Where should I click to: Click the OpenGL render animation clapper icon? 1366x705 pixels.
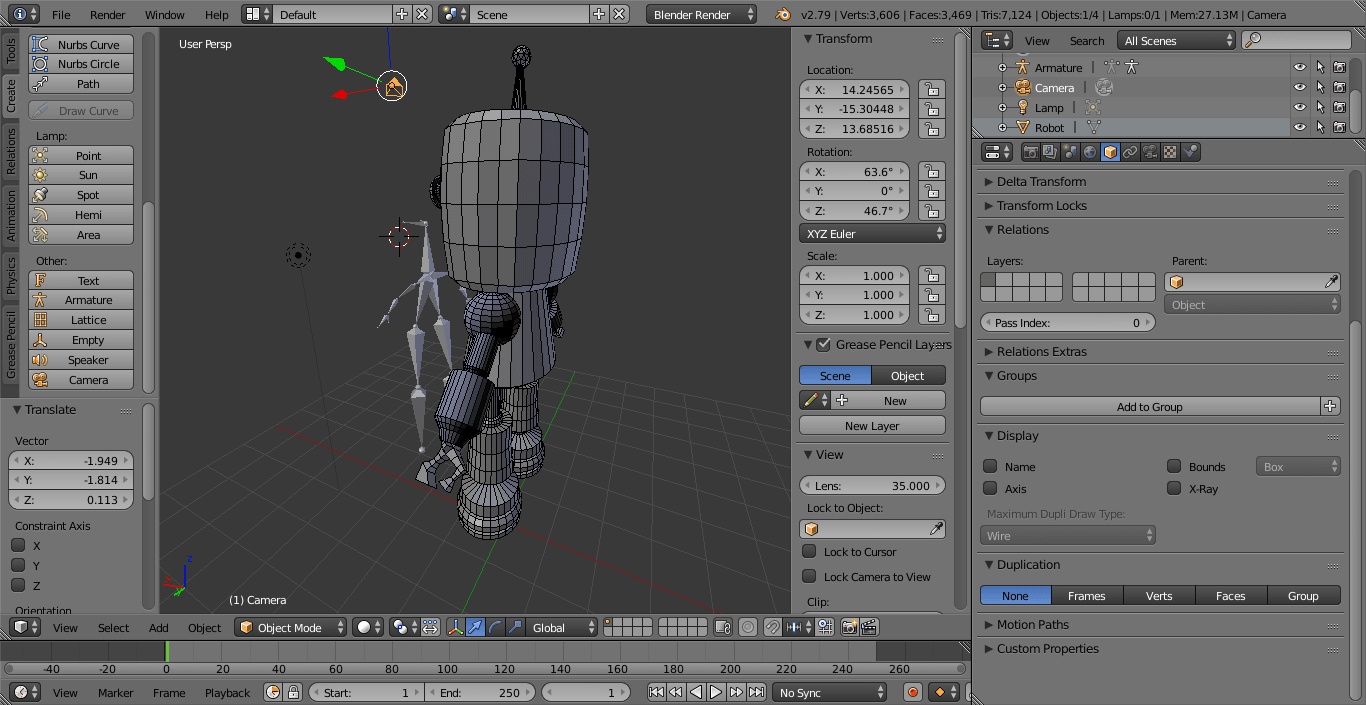tap(869, 627)
